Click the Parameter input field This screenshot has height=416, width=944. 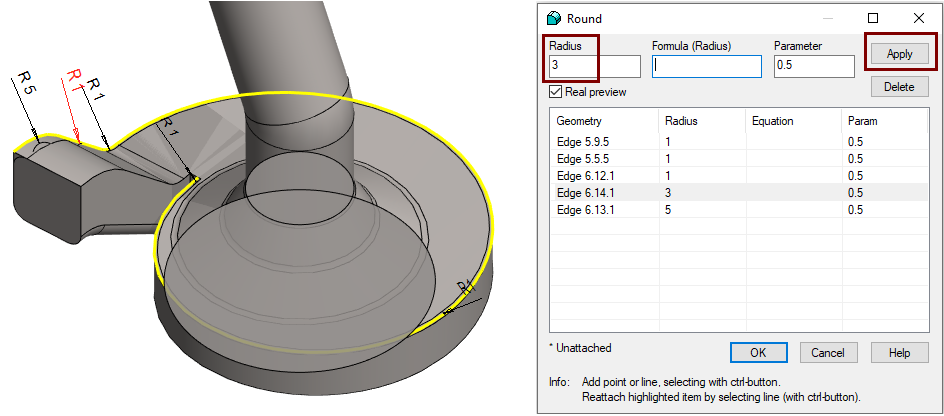[813, 66]
